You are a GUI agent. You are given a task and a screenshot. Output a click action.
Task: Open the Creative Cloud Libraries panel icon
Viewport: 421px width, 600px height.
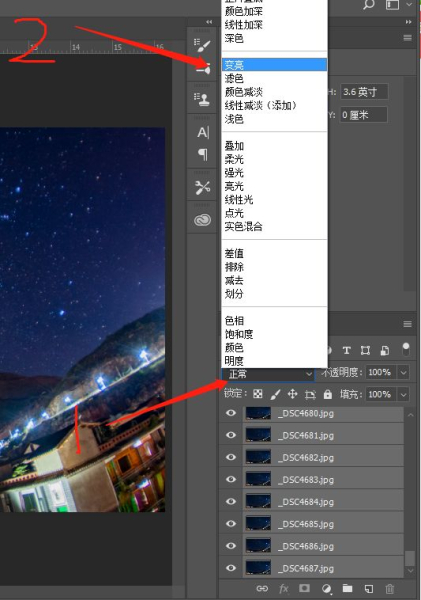pos(202,220)
